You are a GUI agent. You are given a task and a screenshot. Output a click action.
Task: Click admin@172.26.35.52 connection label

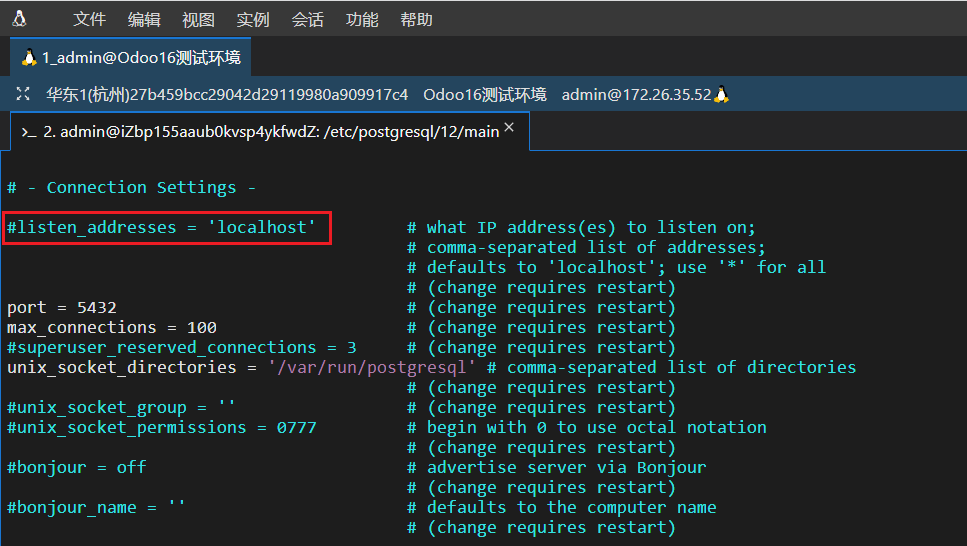point(636,94)
